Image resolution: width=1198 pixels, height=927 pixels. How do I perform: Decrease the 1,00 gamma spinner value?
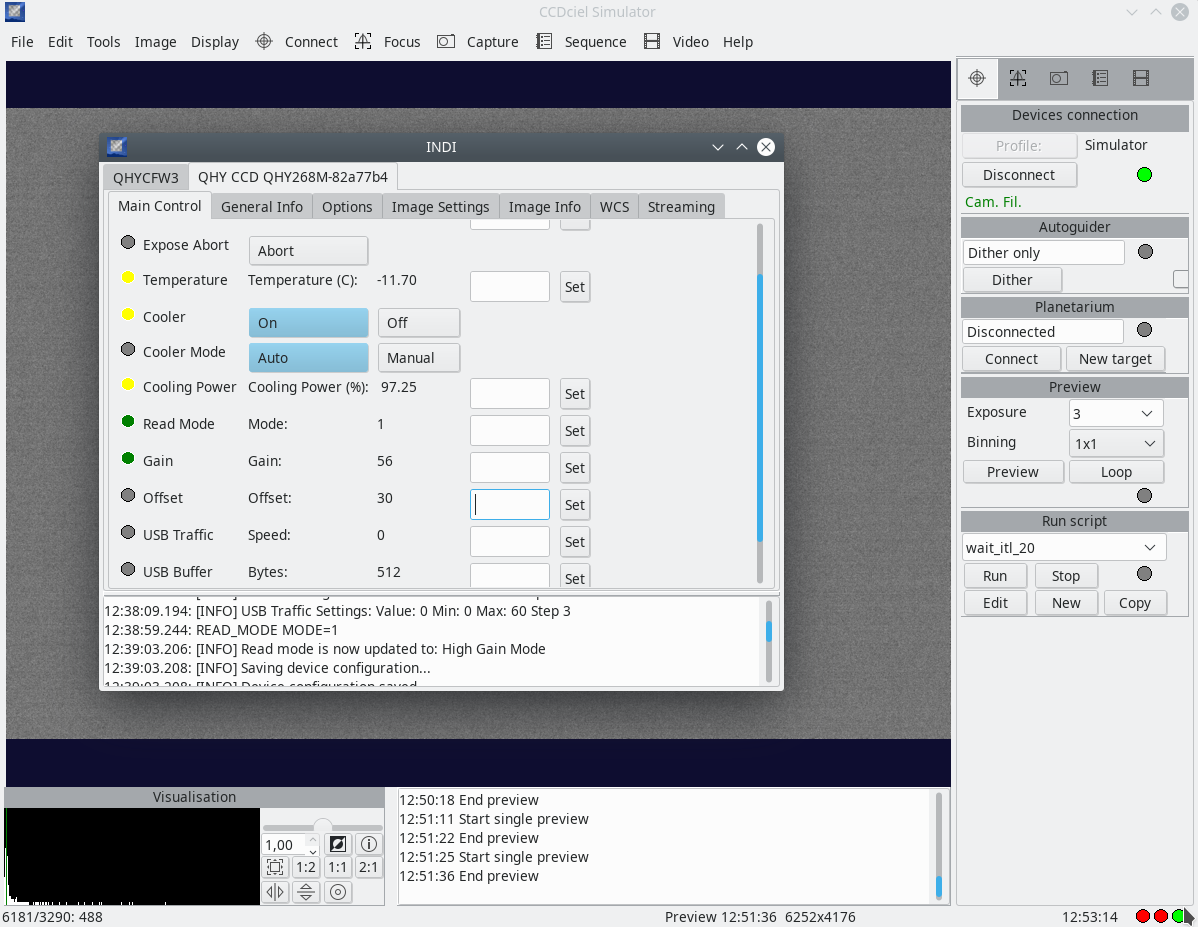[x=312, y=850]
